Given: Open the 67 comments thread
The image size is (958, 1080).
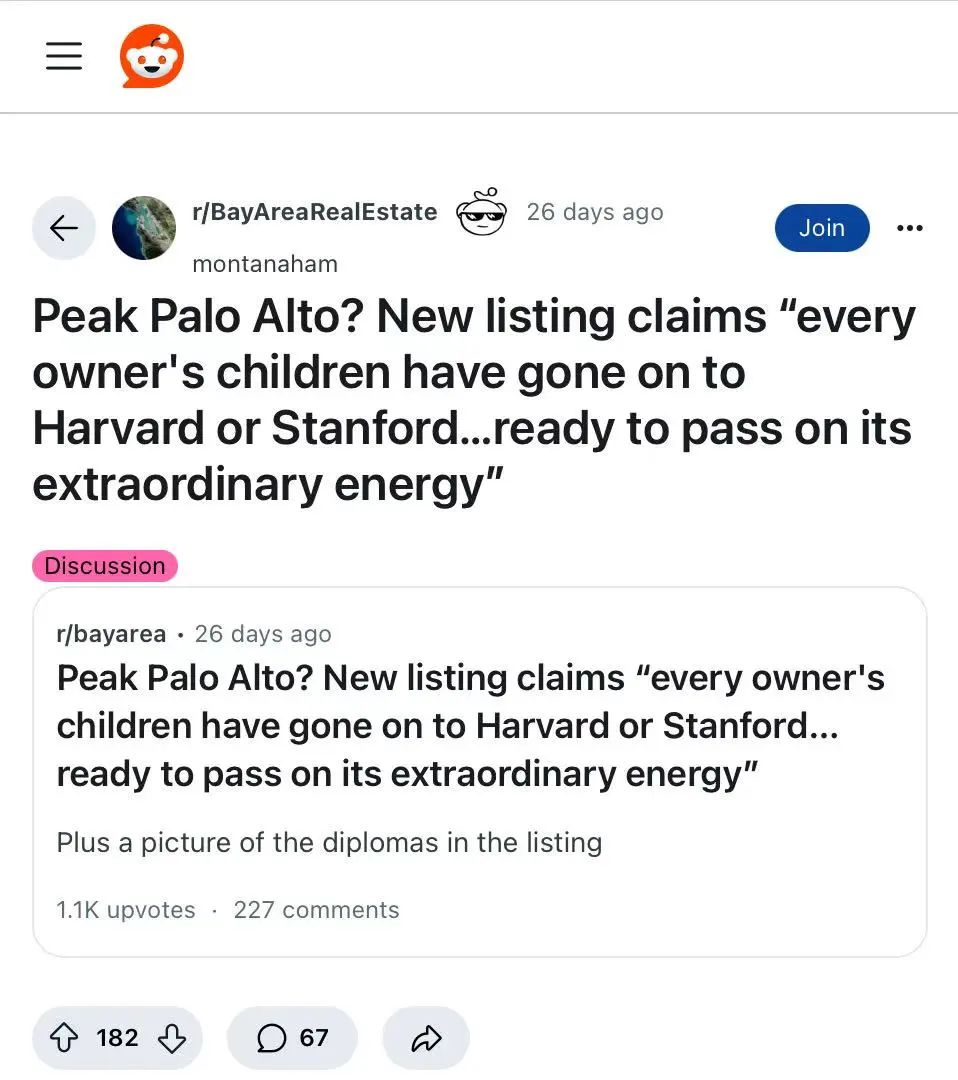Looking at the screenshot, I should coord(292,1037).
